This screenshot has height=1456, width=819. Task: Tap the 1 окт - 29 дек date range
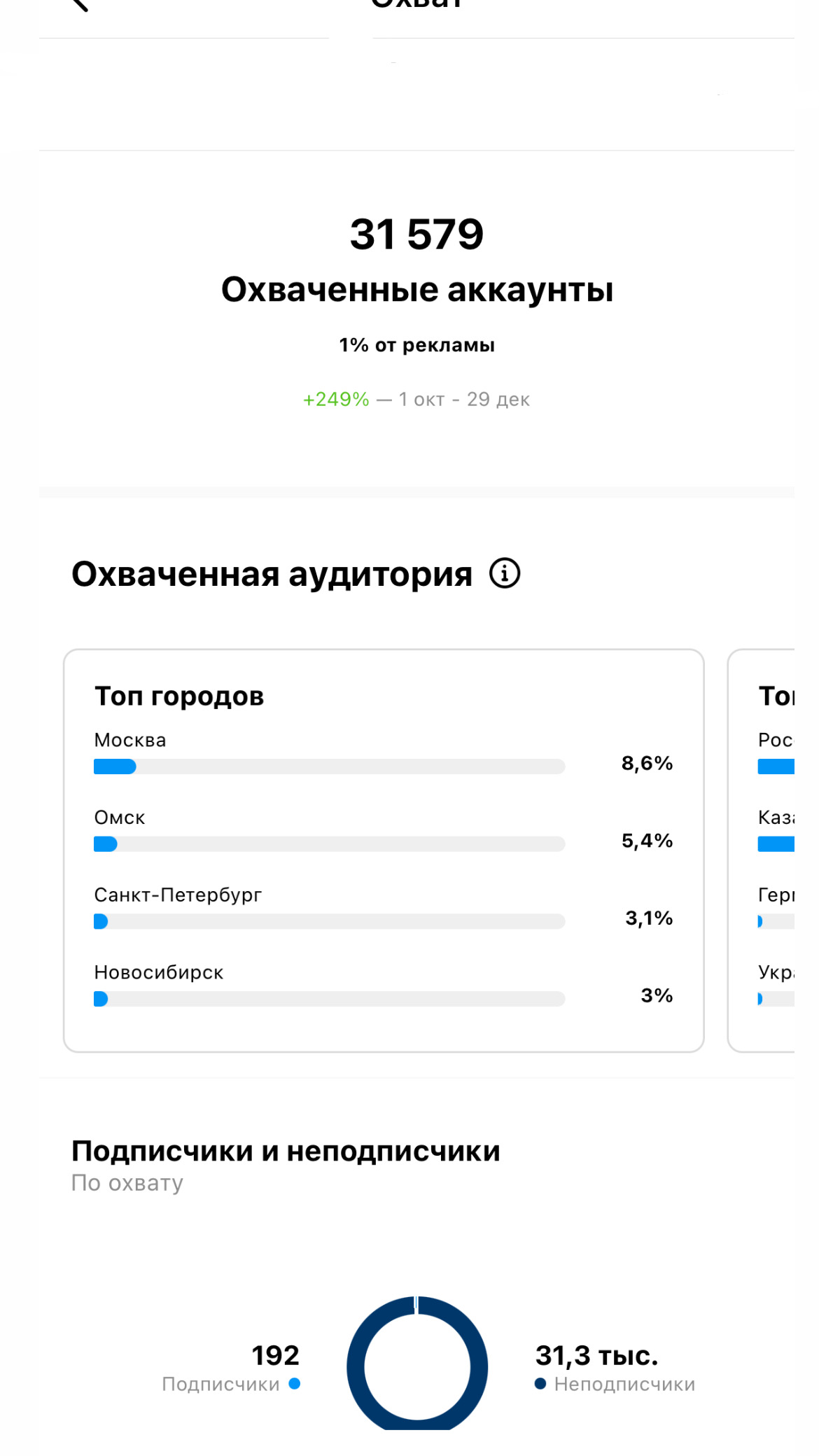[464, 400]
